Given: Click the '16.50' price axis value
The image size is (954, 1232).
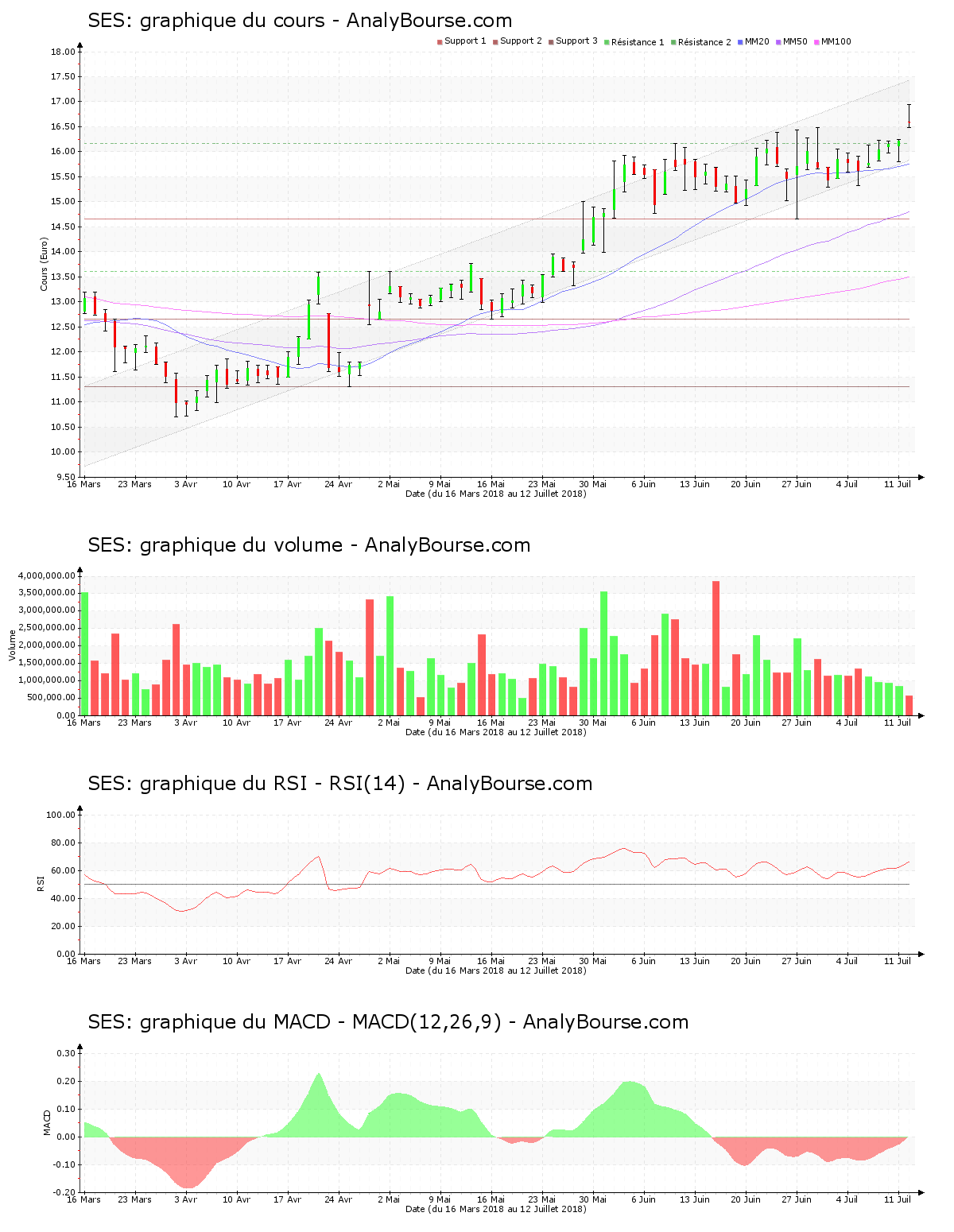Looking at the screenshot, I should pyautogui.click(x=63, y=127).
